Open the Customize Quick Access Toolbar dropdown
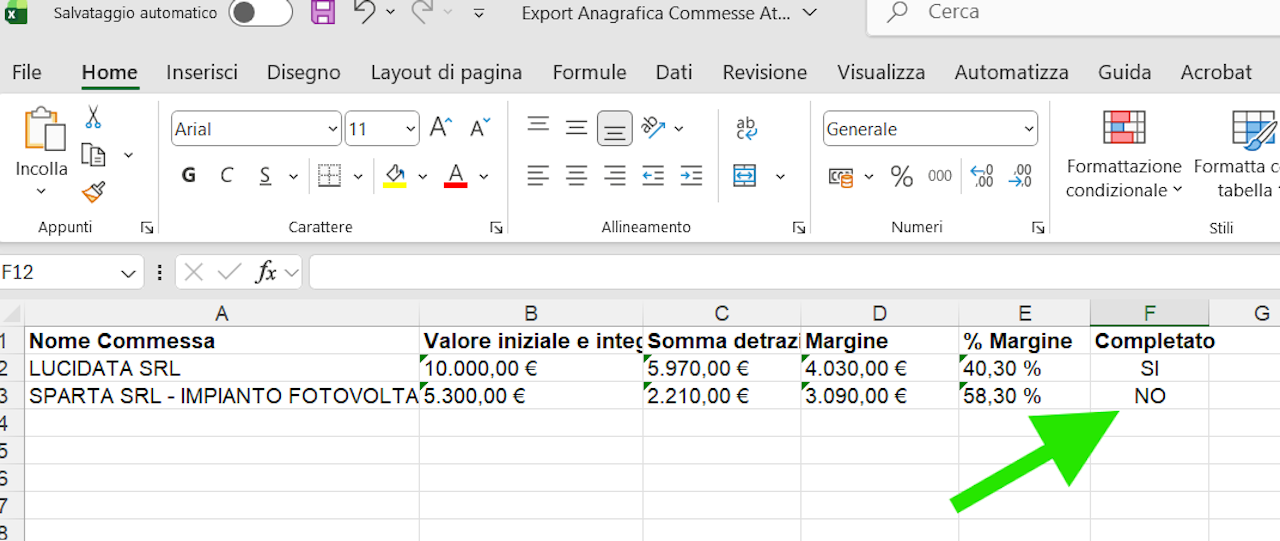 pyautogui.click(x=478, y=13)
